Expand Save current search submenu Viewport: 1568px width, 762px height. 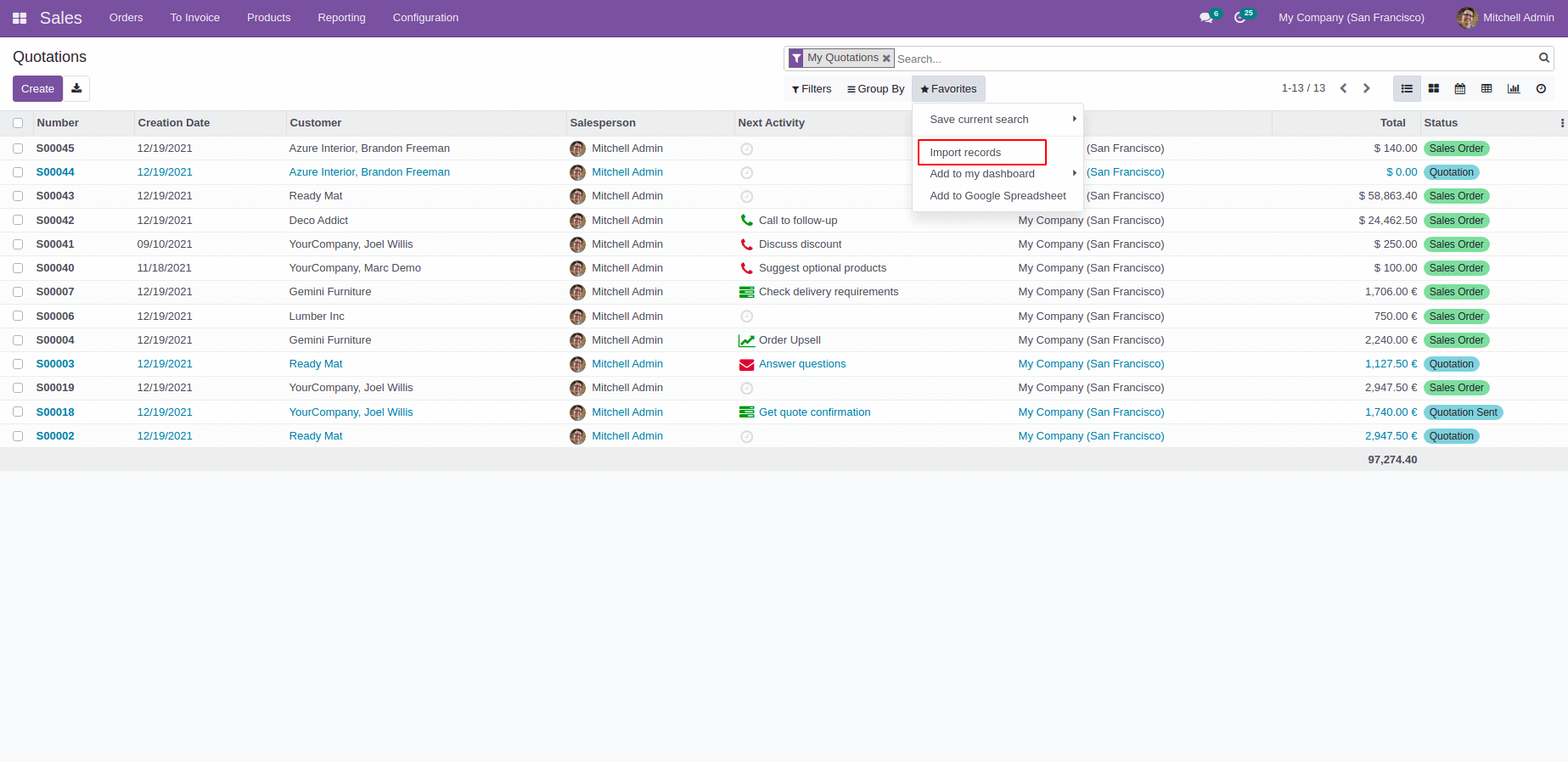coord(998,120)
